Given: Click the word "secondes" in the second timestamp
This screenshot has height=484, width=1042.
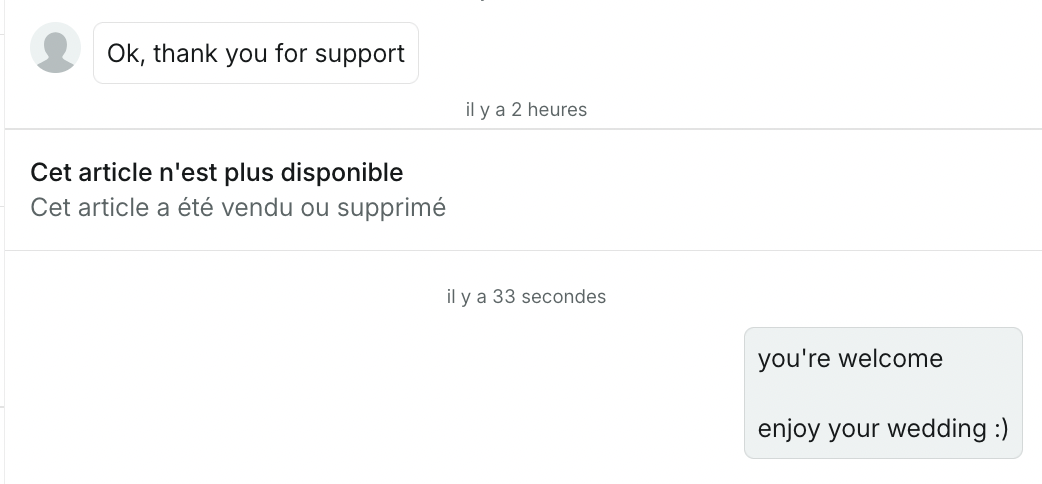Looking at the screenshot, I should pos(564,296).
